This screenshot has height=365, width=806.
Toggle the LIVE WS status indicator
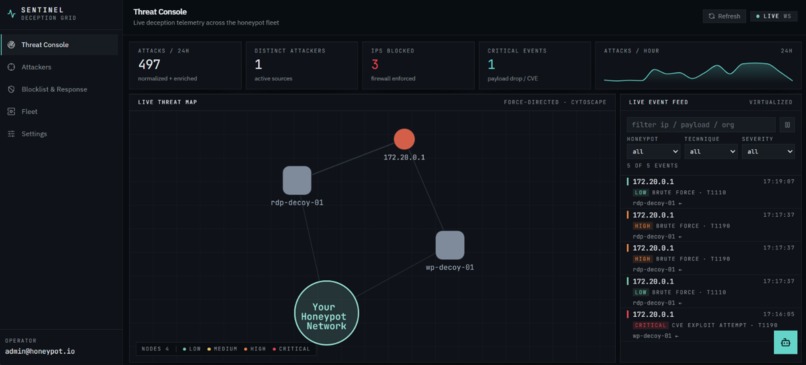[x=774, y=16]
